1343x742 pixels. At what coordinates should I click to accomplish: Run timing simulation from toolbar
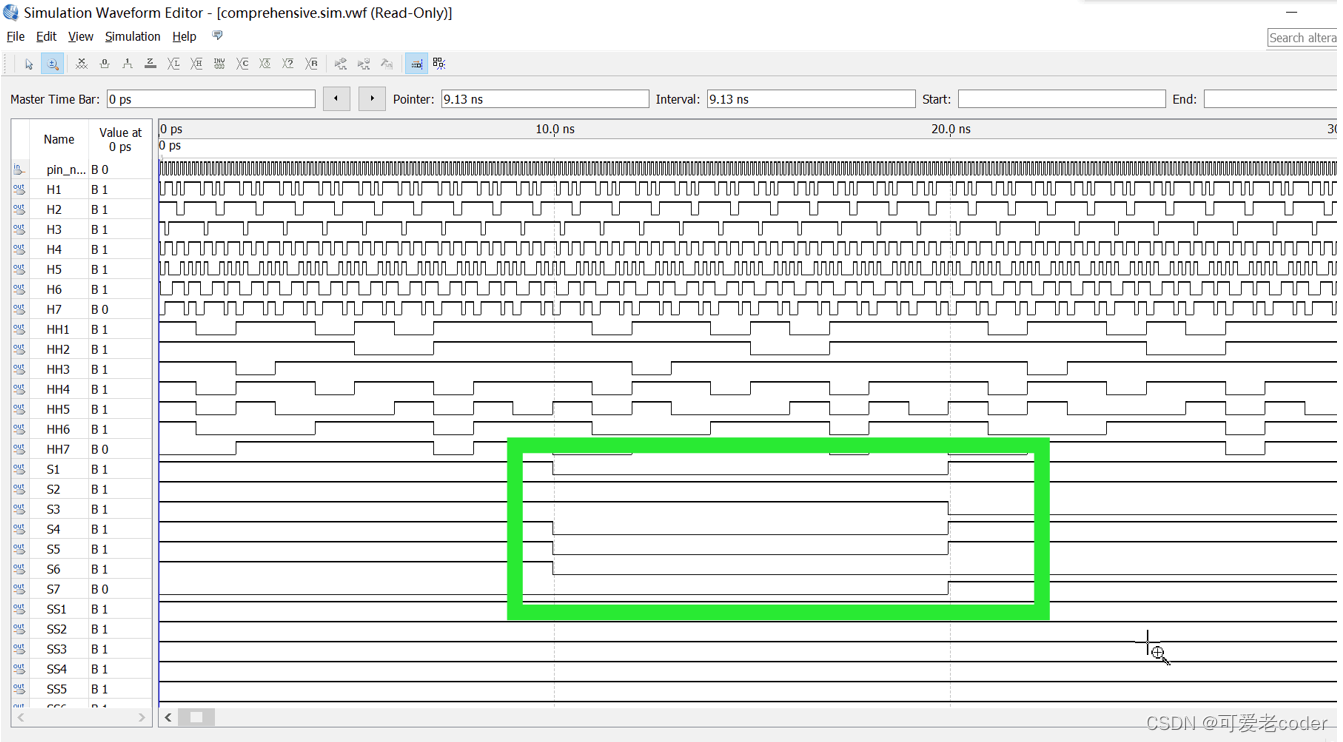[x=364, y=64]
